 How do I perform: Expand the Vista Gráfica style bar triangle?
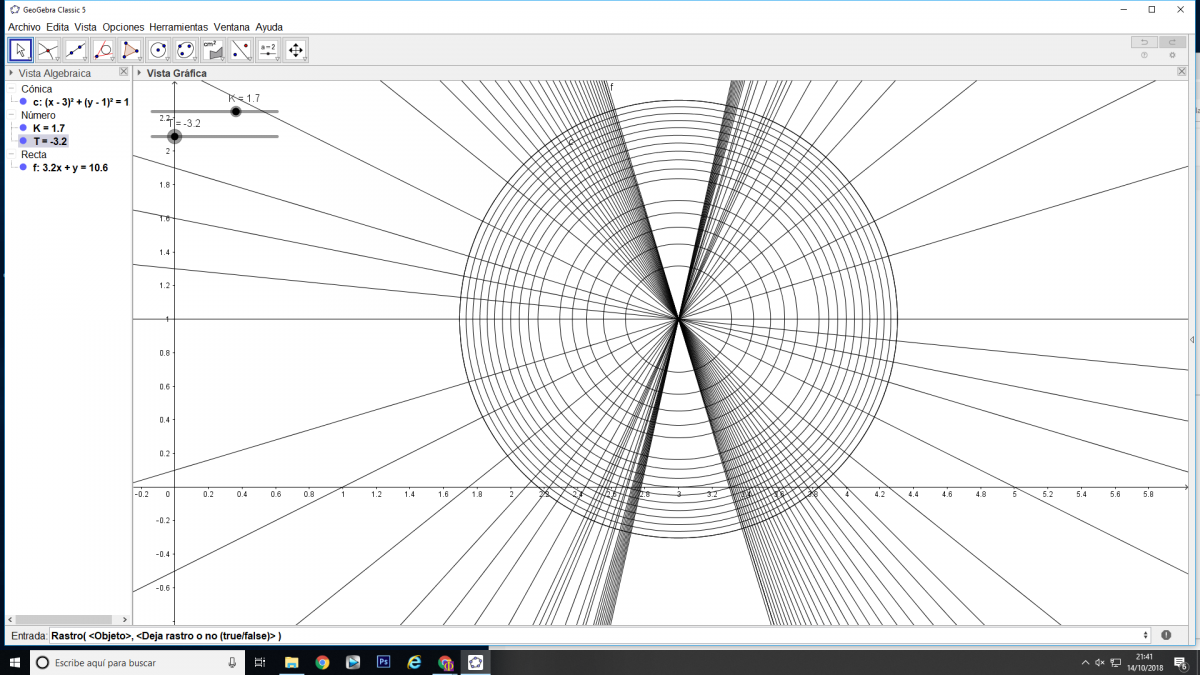139,73
